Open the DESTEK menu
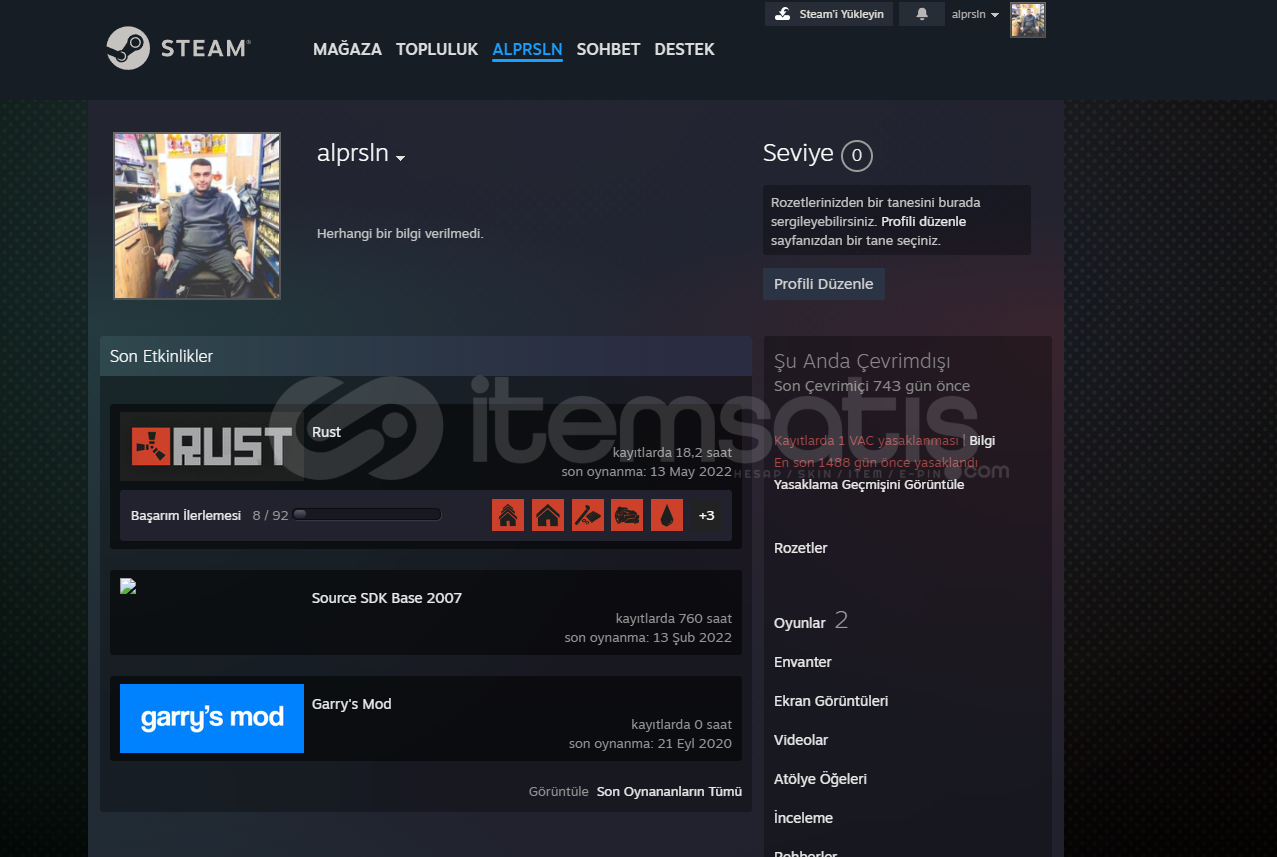Screen dimensions: 1277x857 point(684,49)
